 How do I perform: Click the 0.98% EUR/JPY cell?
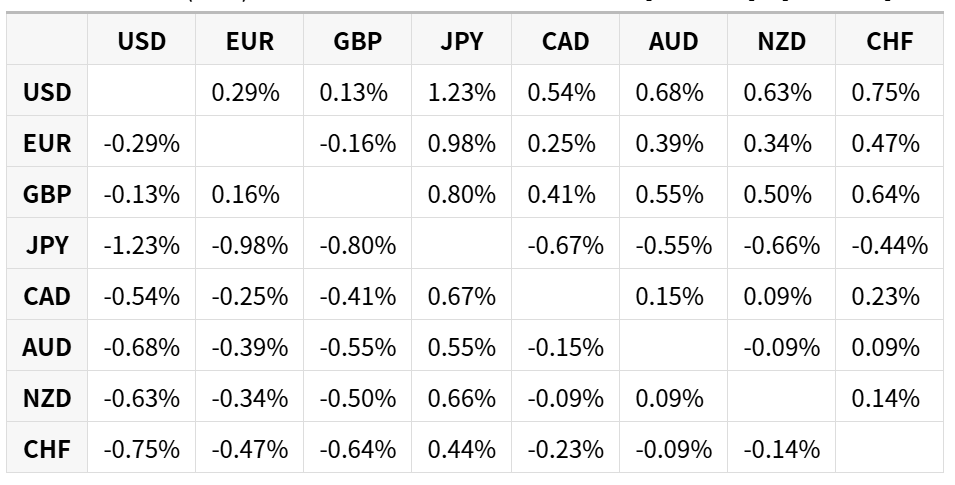click(x=462, y=142)
